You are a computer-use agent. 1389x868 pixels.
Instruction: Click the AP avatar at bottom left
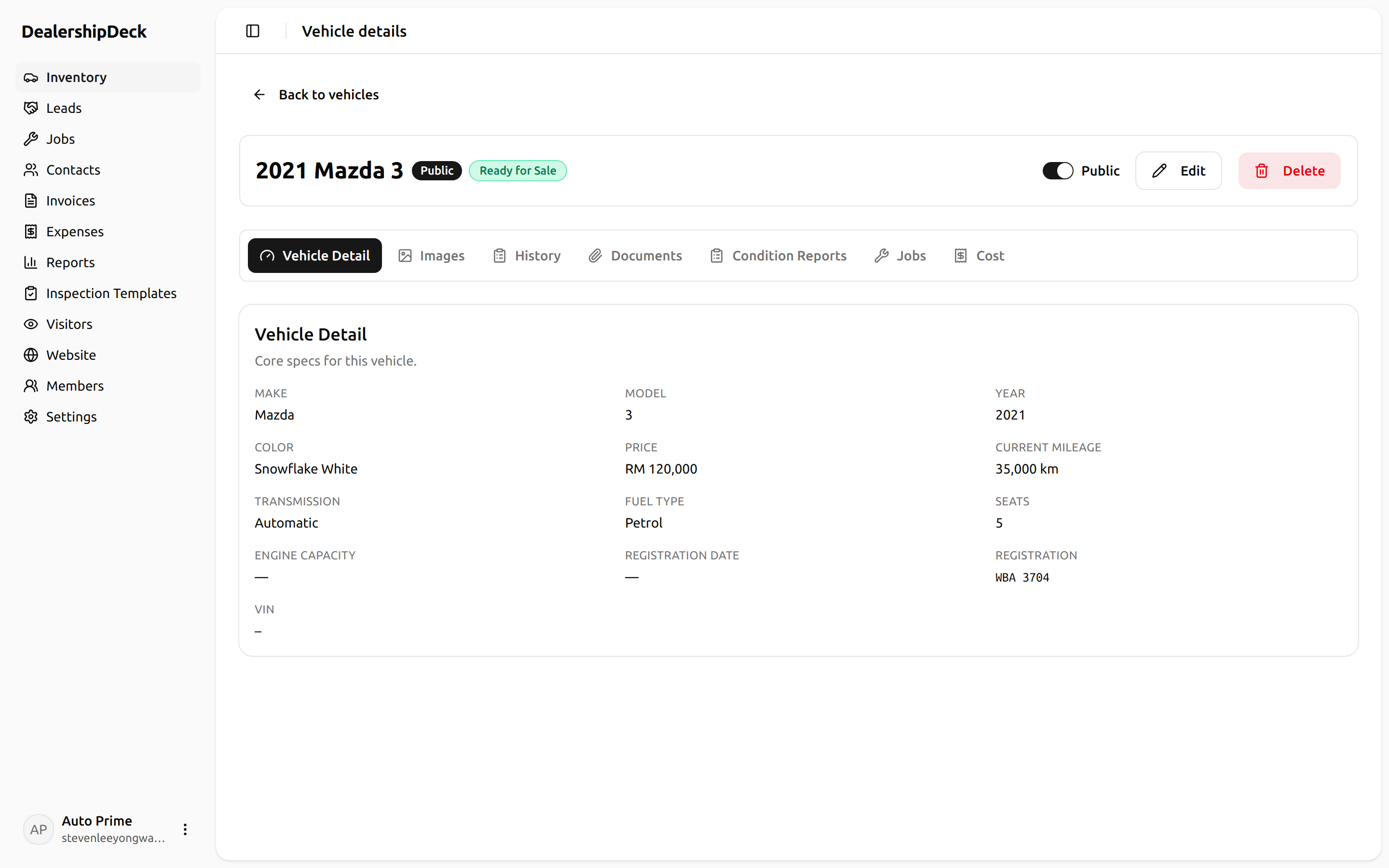click(39, 829)
